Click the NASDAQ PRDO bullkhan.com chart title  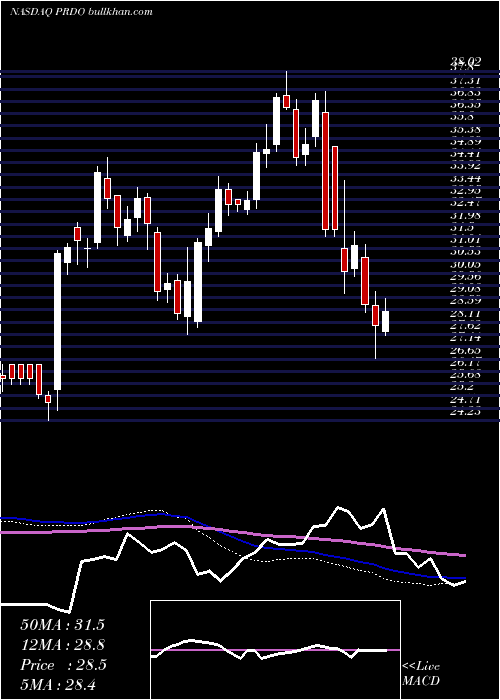(81, 12)
